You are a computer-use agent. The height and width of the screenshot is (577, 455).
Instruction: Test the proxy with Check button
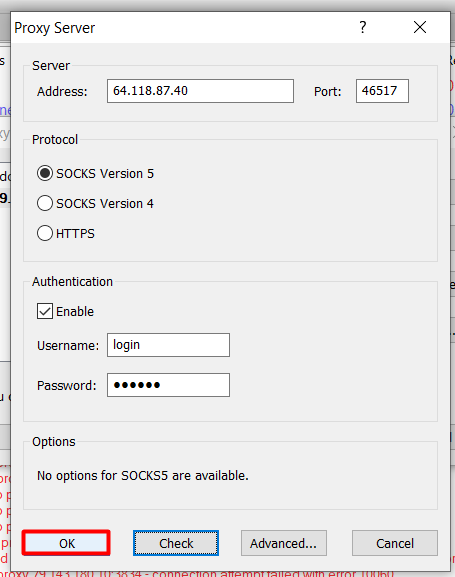point(176,543)
